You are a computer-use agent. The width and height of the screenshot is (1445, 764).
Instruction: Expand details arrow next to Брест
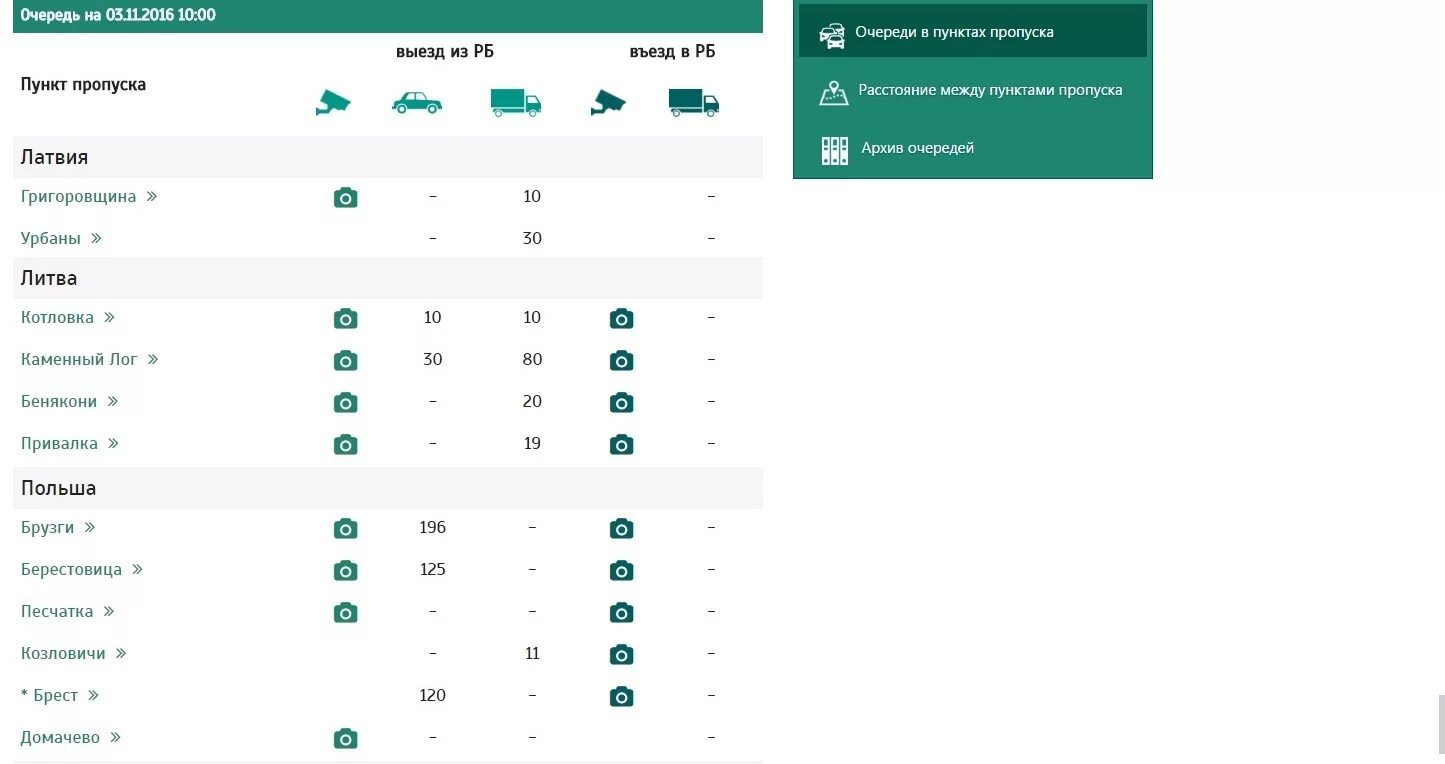click(x=94, y=695)
